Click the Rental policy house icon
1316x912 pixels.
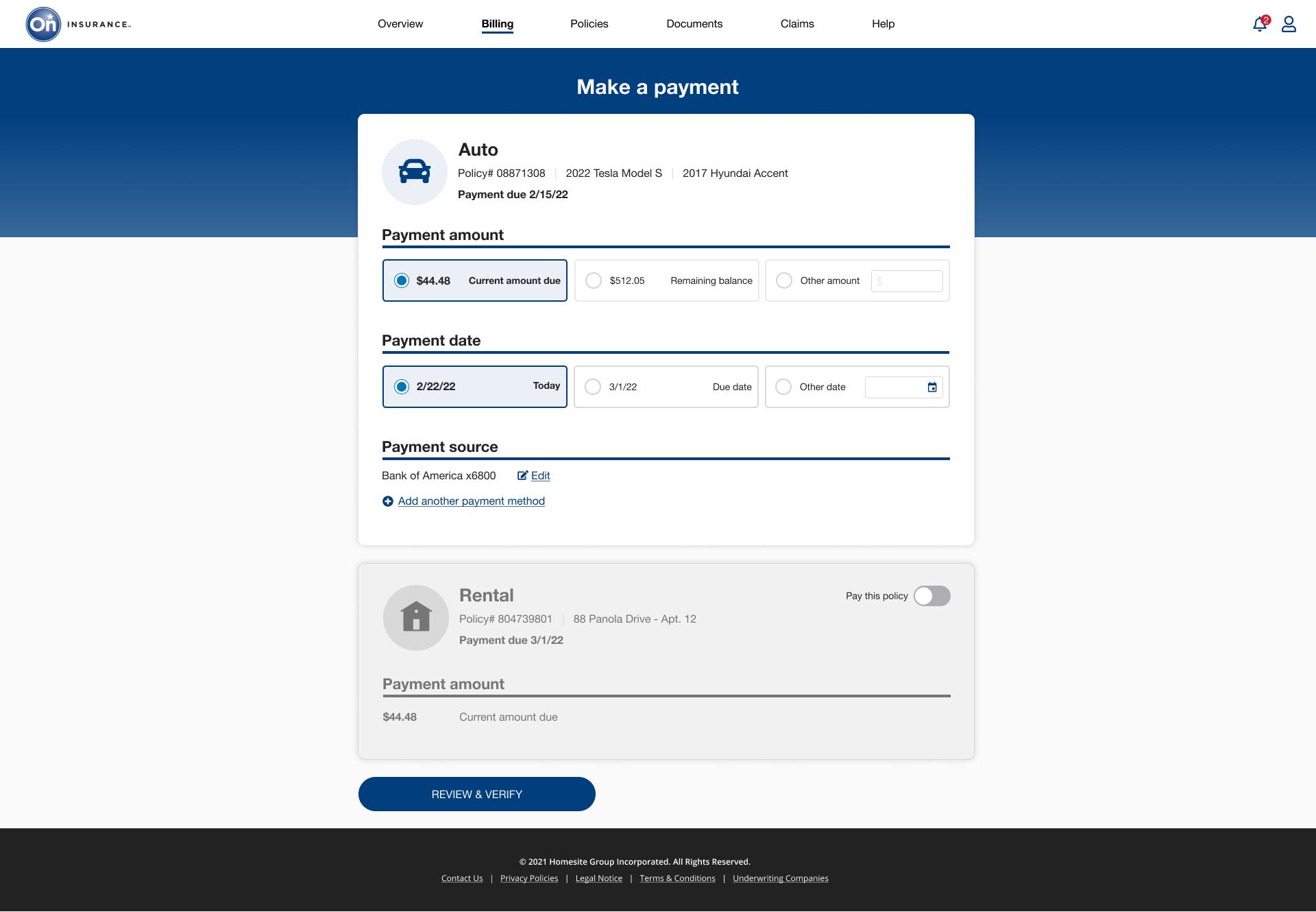pos(416,617)
